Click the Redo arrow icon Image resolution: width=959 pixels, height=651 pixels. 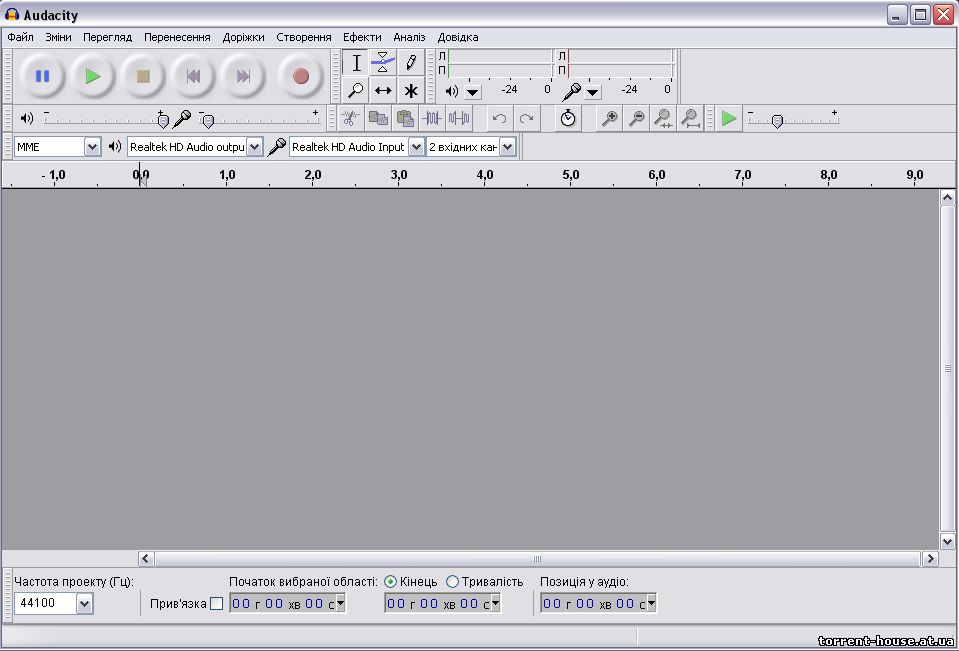pyautogui.click(x=526, y=118)
